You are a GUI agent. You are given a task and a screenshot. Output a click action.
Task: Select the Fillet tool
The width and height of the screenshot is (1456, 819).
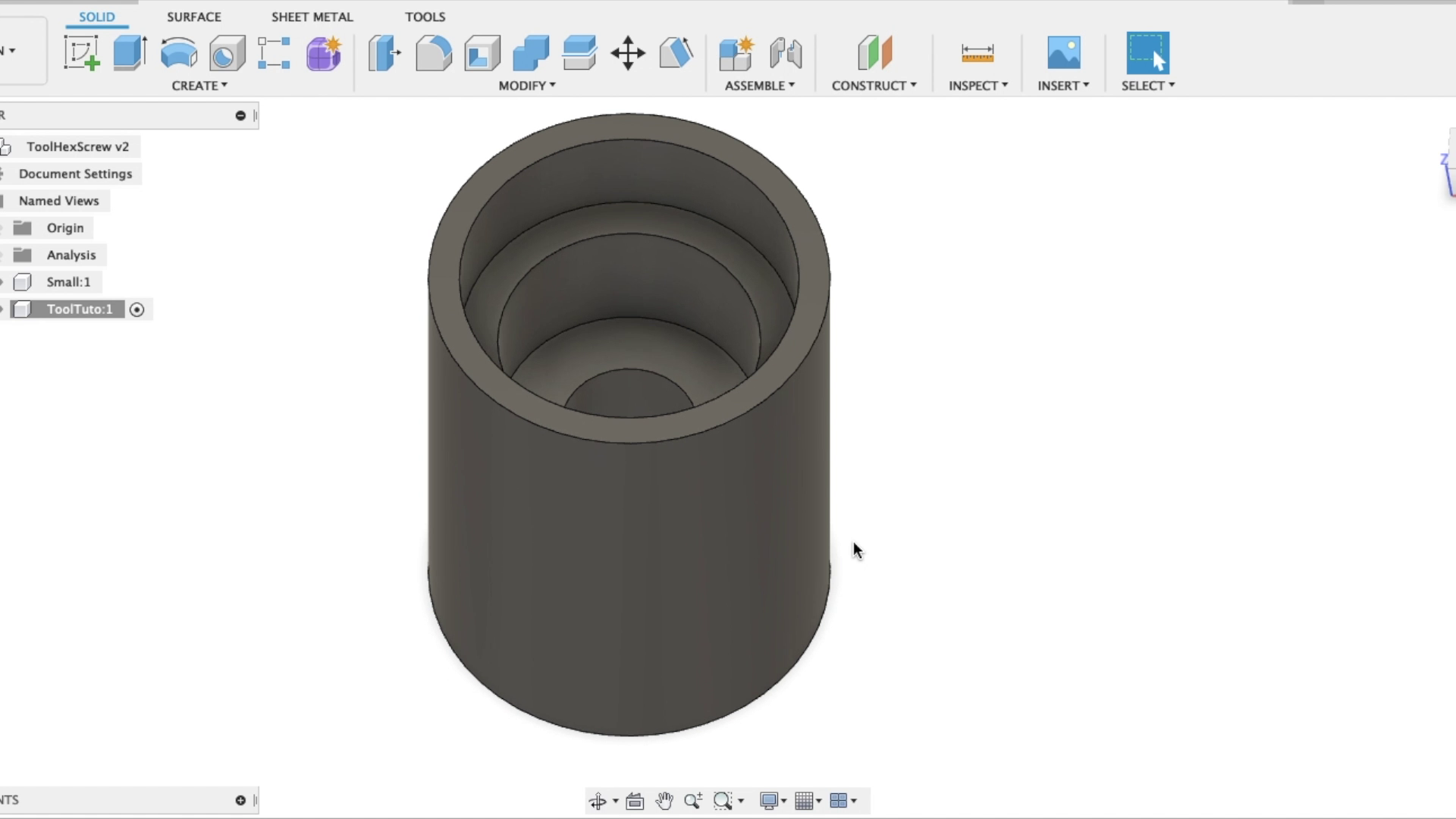433,53
